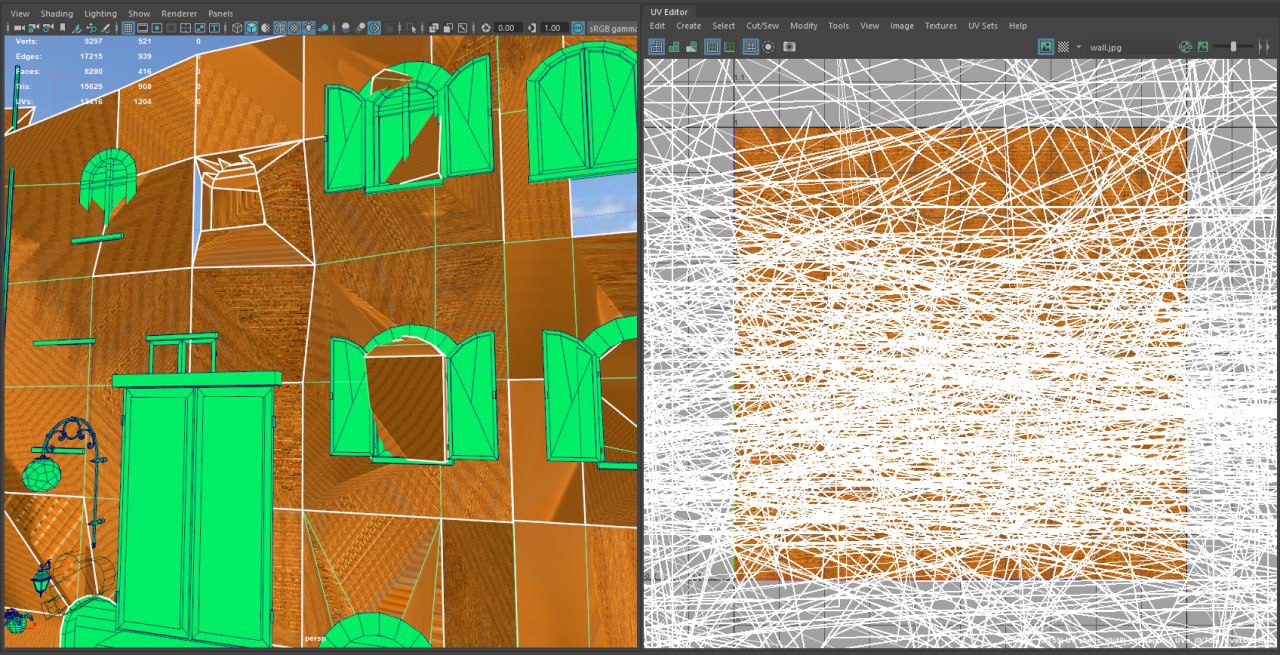Click the Screen Space Ambient Occlusion icon
The height and width of the screenshot is (655, 1280).
coord(346,28)
